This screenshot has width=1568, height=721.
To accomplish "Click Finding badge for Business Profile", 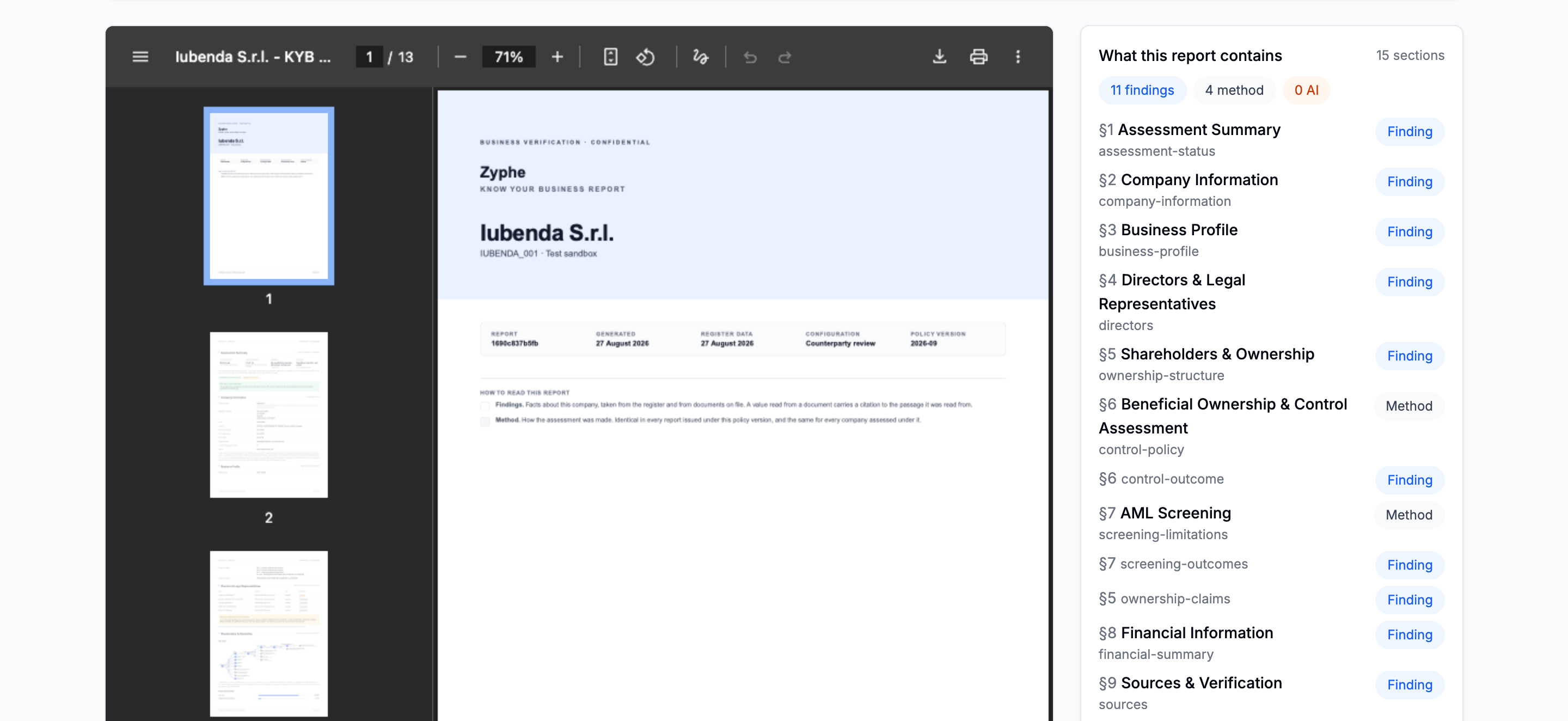I will click(1409, 231).
